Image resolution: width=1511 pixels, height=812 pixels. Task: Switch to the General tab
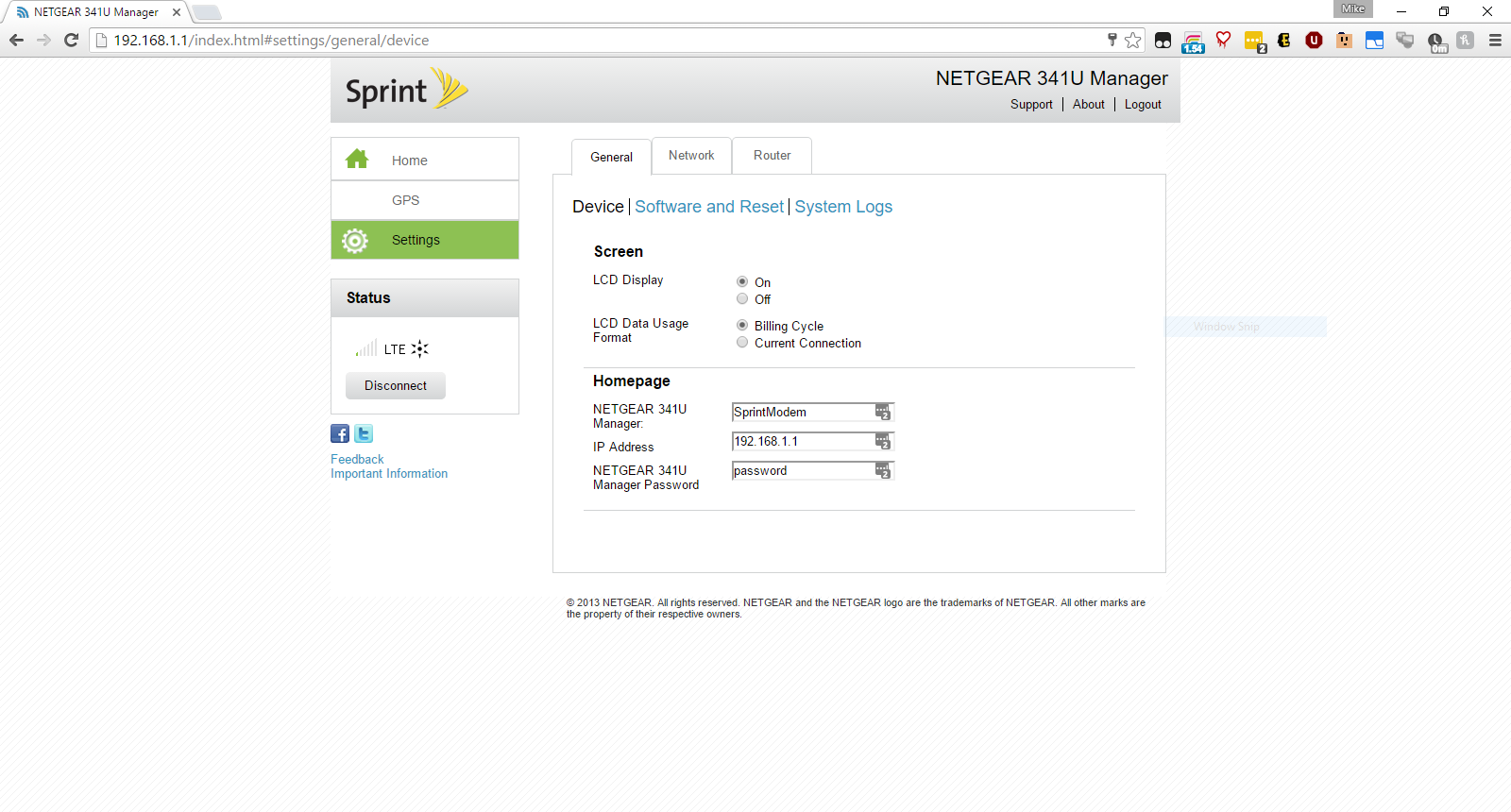[x=611, y=157]
